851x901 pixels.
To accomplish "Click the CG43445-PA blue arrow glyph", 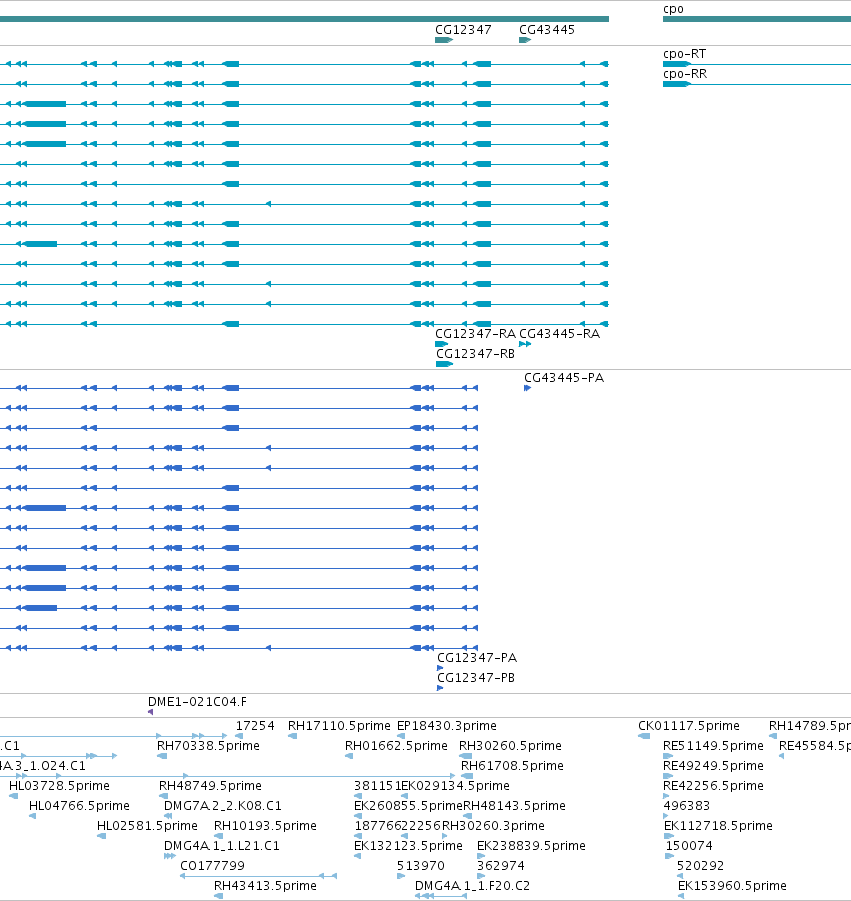I will click(x=527, y=388).
